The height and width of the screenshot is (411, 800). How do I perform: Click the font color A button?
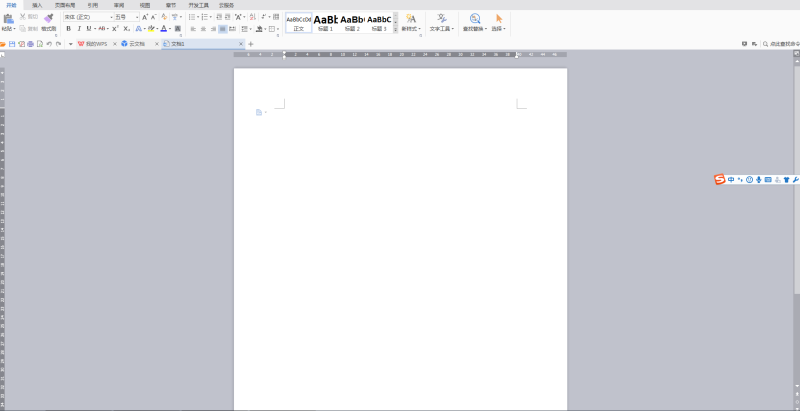(165, 29)
